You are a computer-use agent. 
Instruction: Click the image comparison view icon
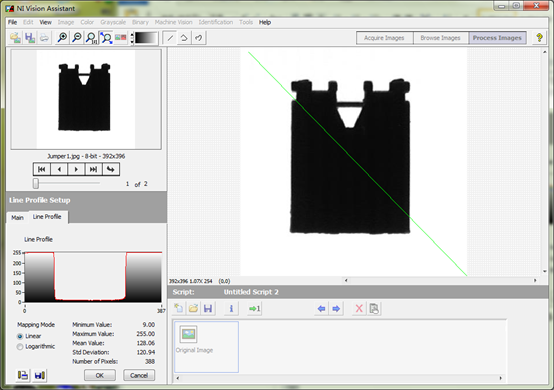click(x=121, y=37)
